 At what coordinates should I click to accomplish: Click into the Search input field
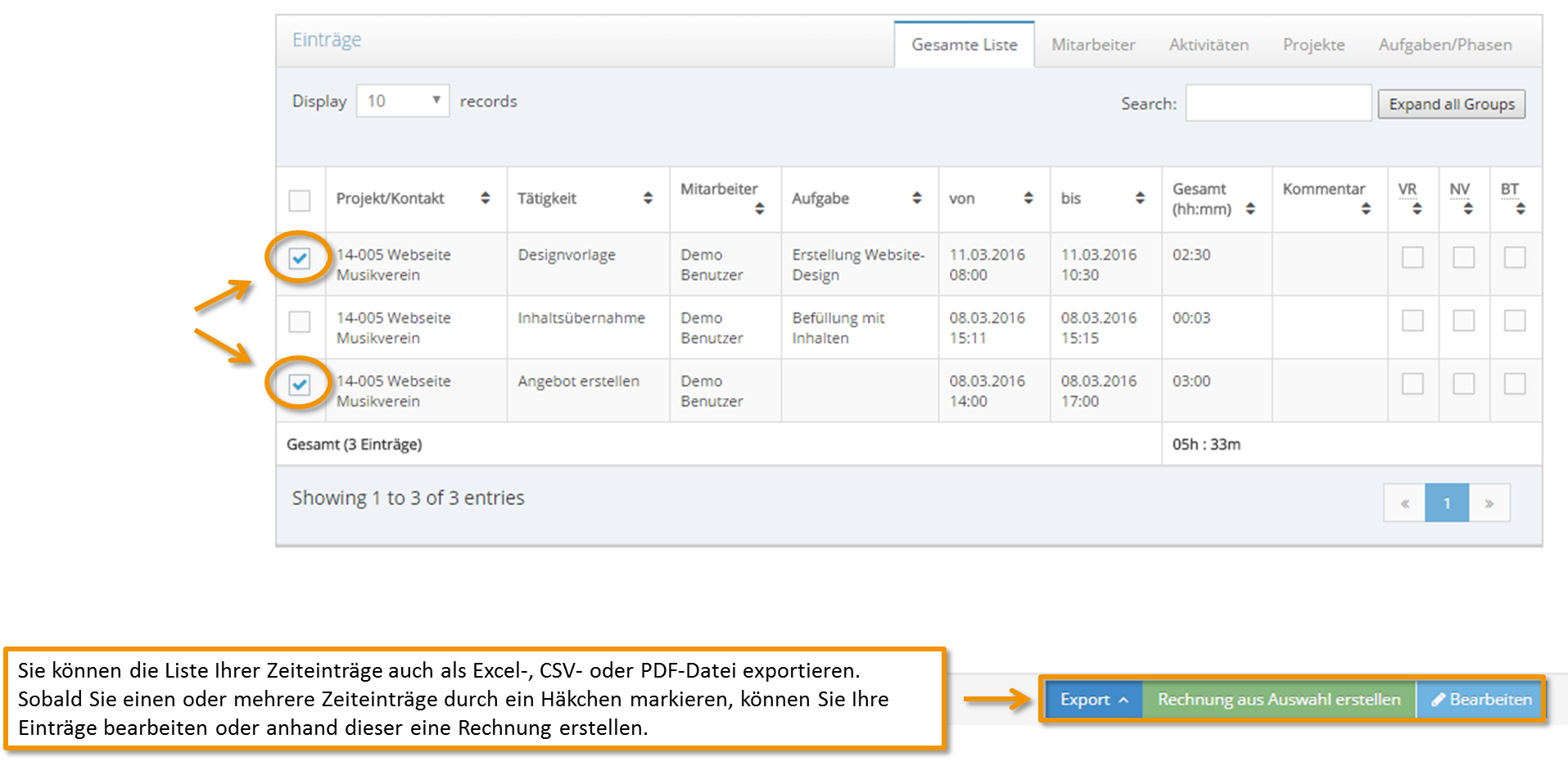[x=1278, y=103]
